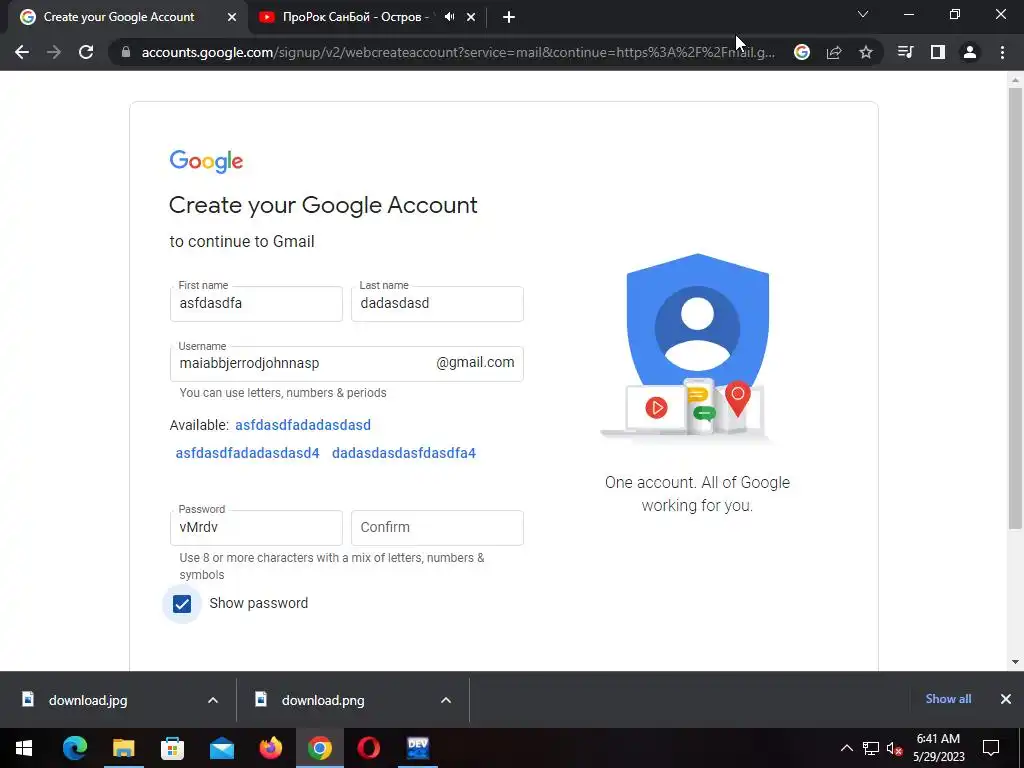The image size is (1024, 768).
Task: Click the Google logo on the form
Action: (206, 161)
